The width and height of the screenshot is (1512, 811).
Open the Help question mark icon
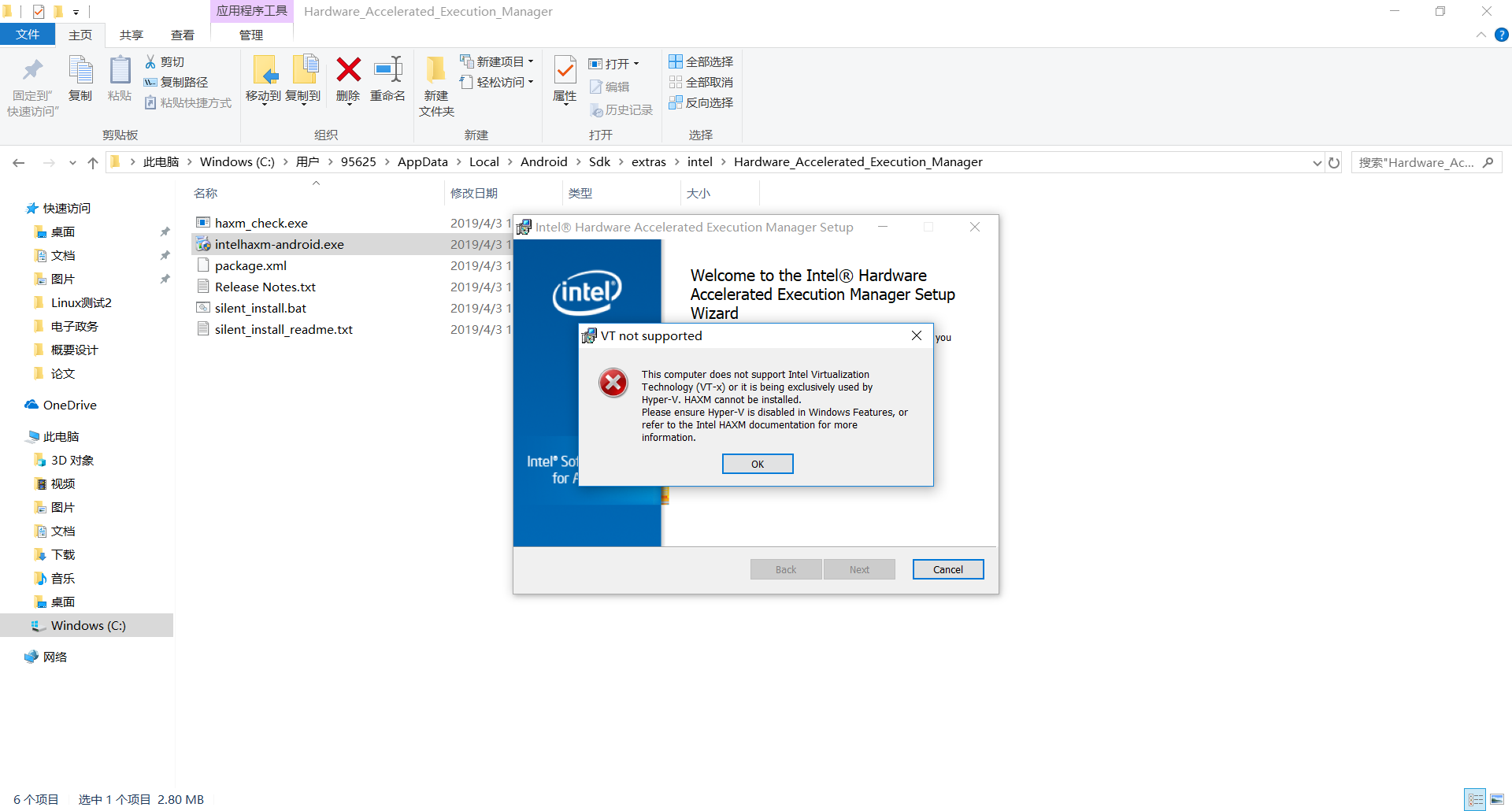(x=1501, y=35)
